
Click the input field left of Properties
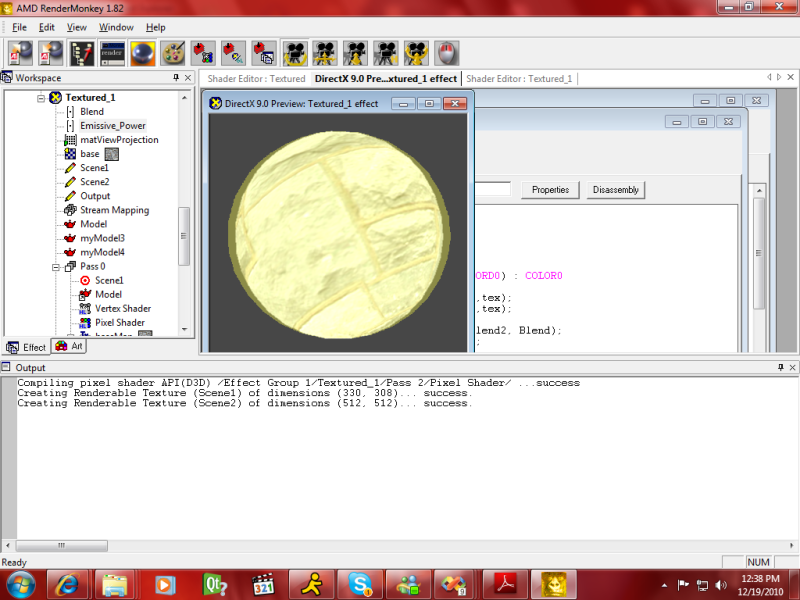click(493, 189)
